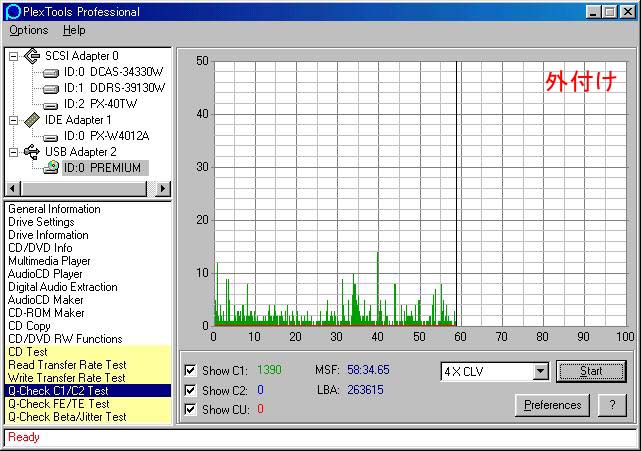The image size is (641, 451).
Task: Click the question mark help button
Action: 612,405
